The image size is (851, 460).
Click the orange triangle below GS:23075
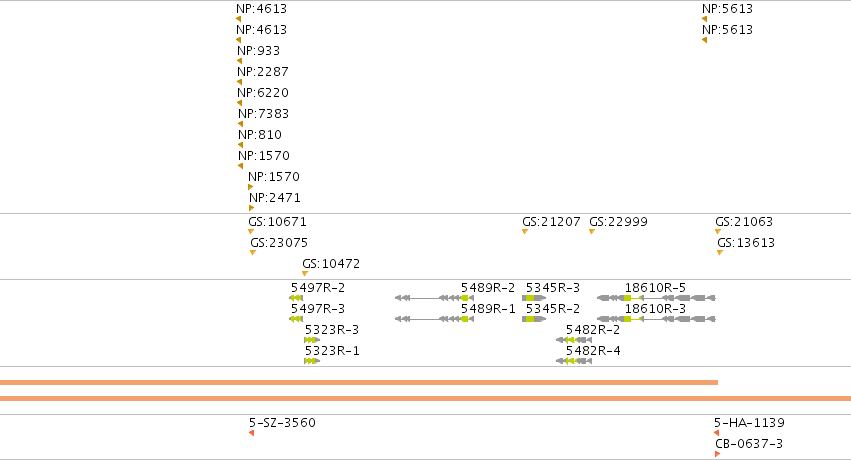coord(253,253)
